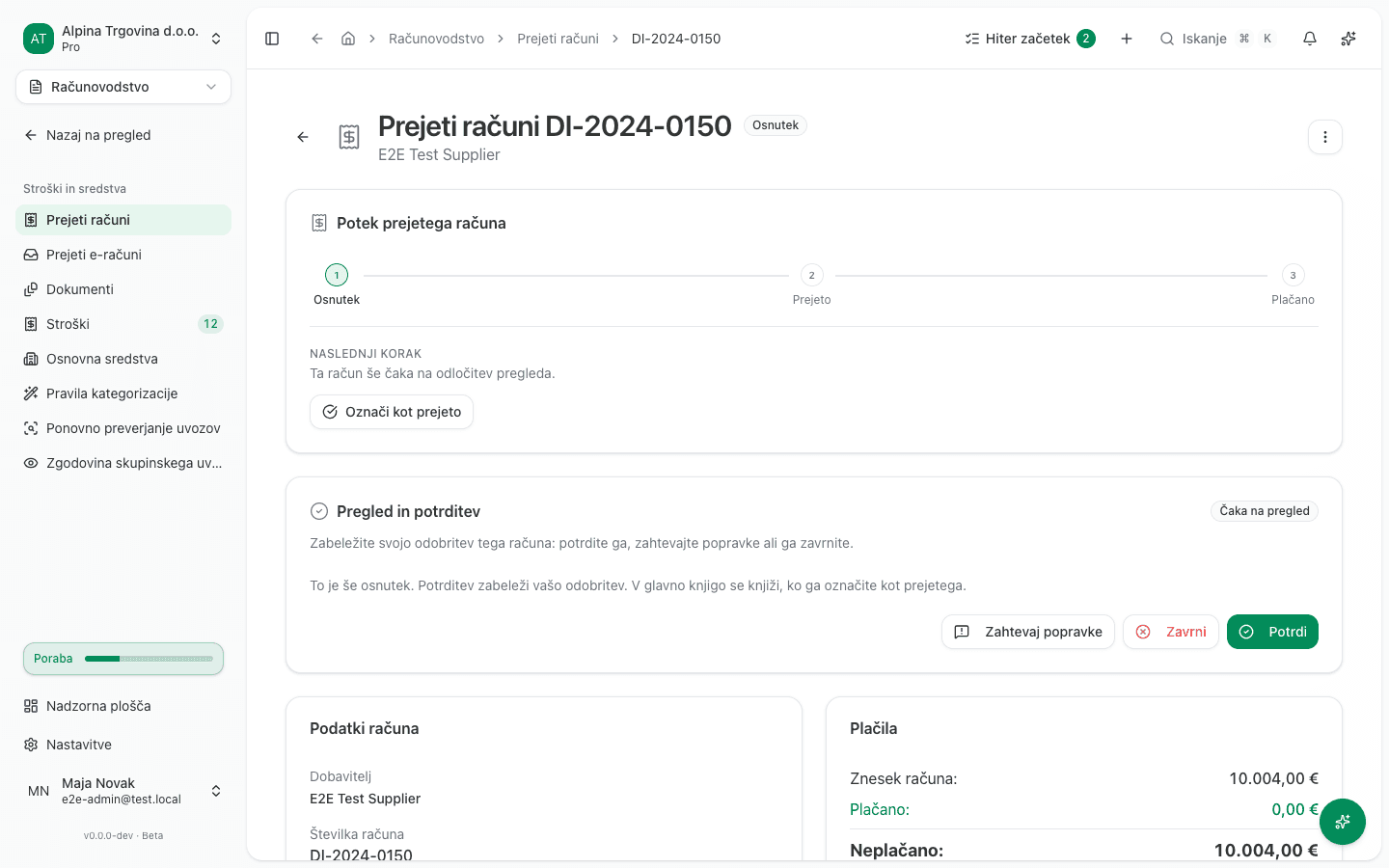The width and height of the screenshot is (1389, 868).
Task: Expand the Alpina Trgovina company switcher
Action: (x=123, y=39)
